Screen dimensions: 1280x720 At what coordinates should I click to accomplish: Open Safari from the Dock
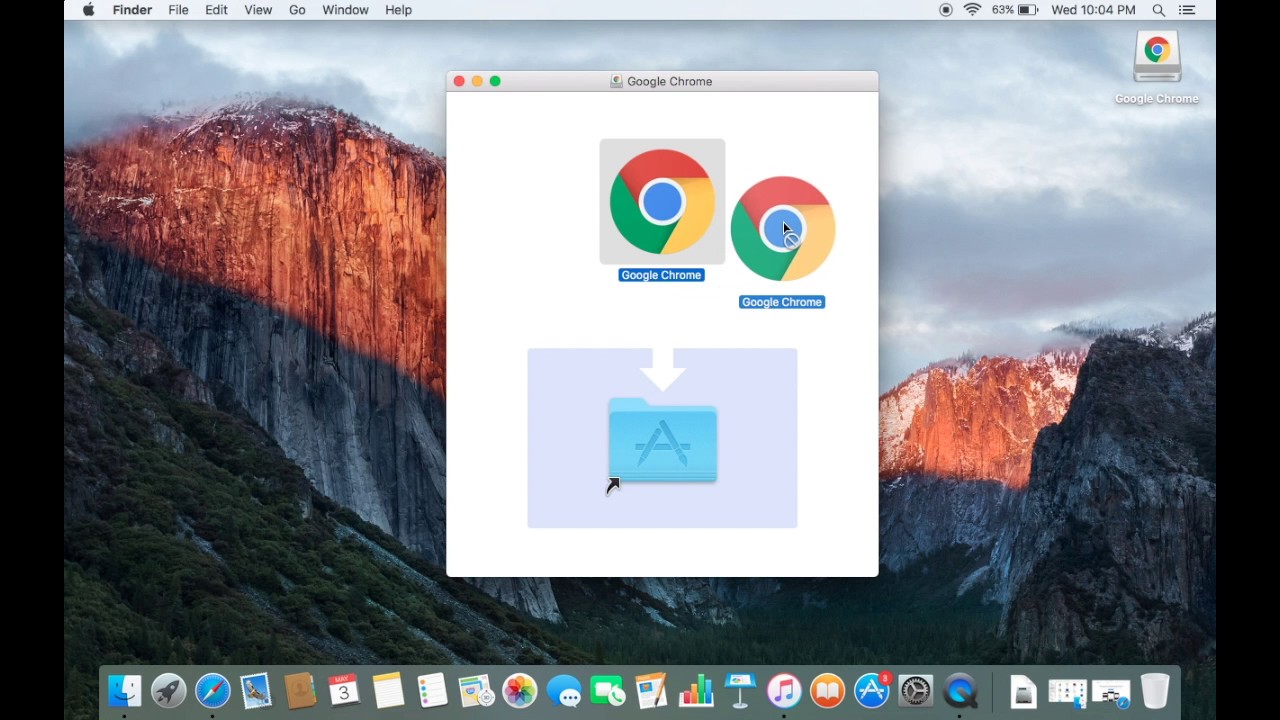[x=212, y=690]
